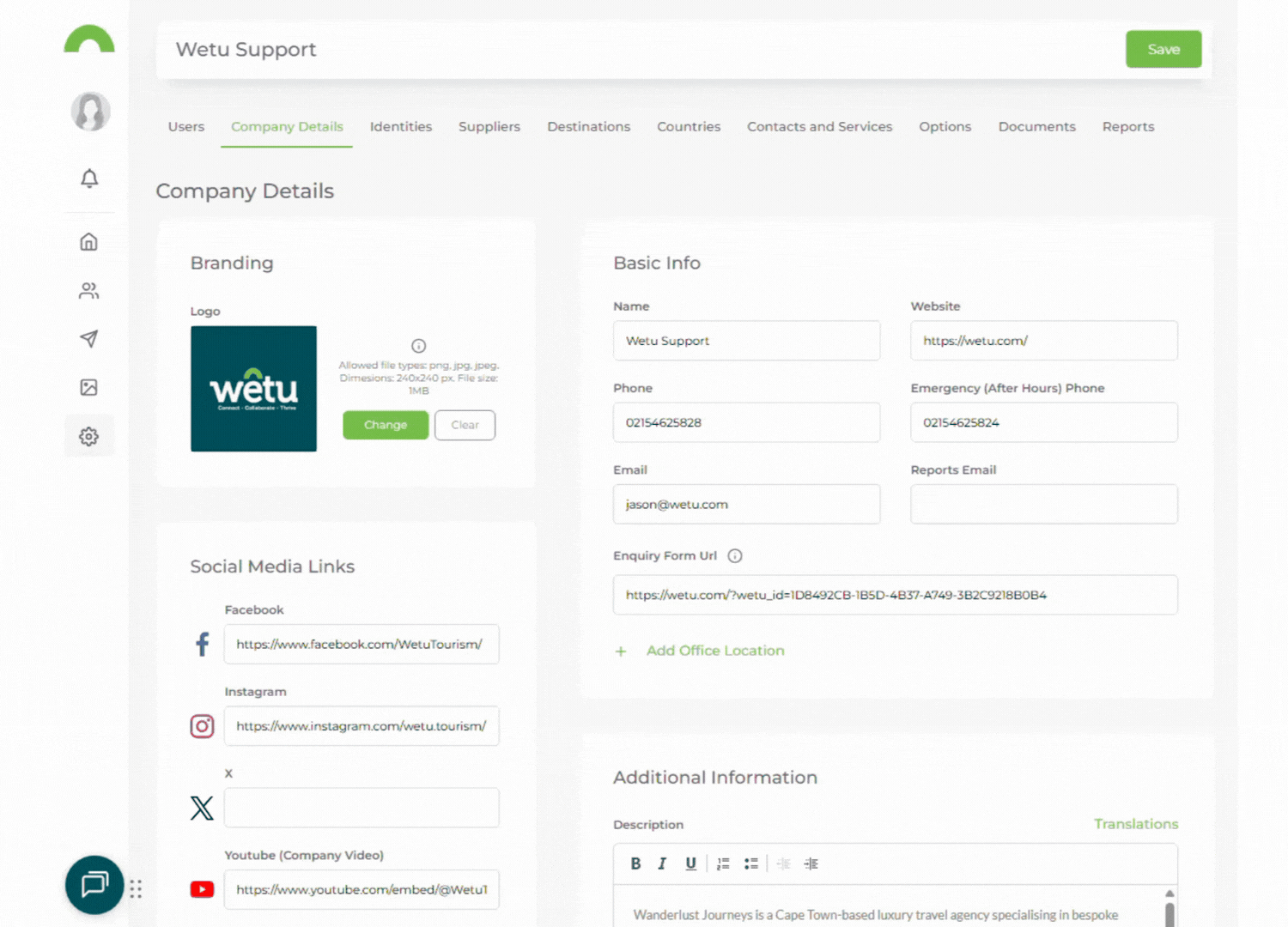Open the settings gear icon in sidebar
The image size is (1288, 927).
pyautogui.click(x=89, y=437)
